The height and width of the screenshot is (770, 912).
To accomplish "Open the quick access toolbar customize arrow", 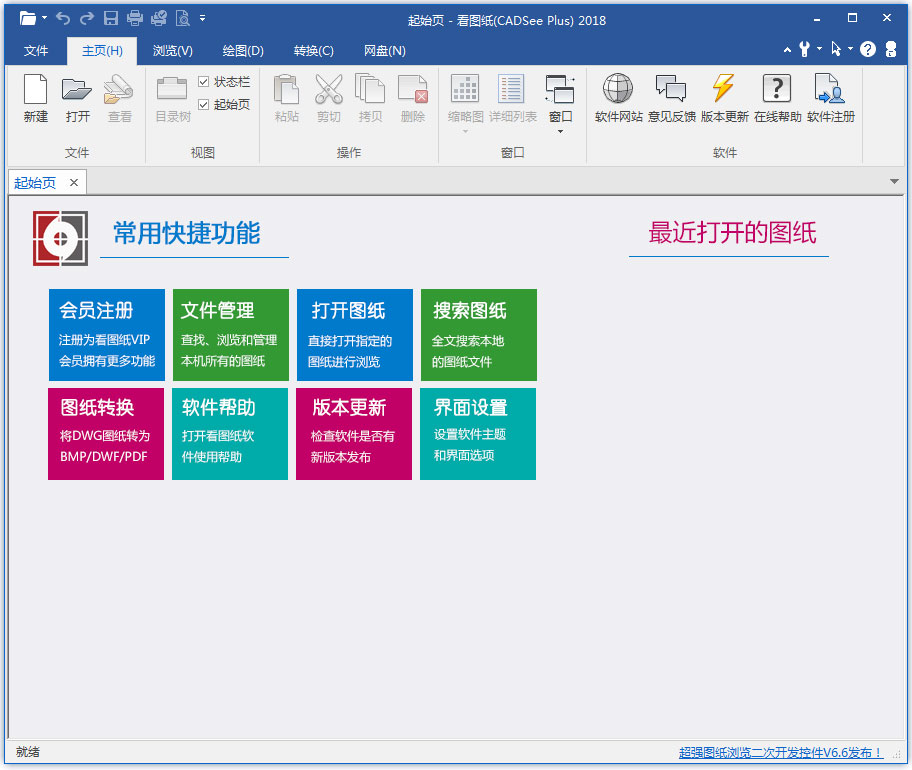I will pos(203,19).
